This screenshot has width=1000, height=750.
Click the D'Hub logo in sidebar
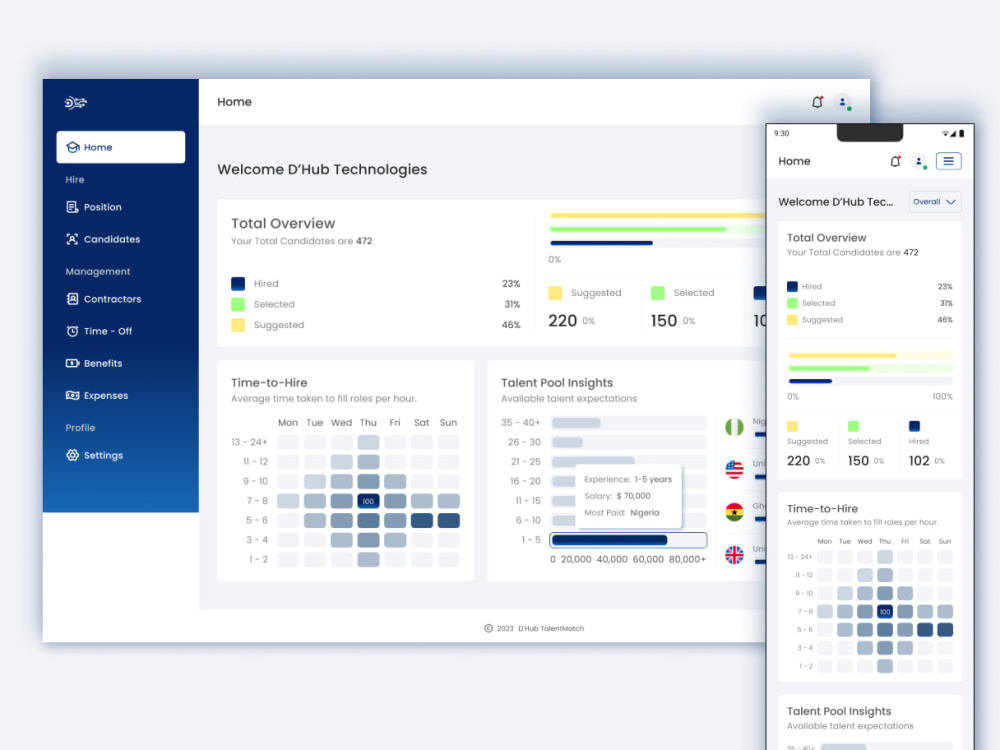click(x=75, y=102)
